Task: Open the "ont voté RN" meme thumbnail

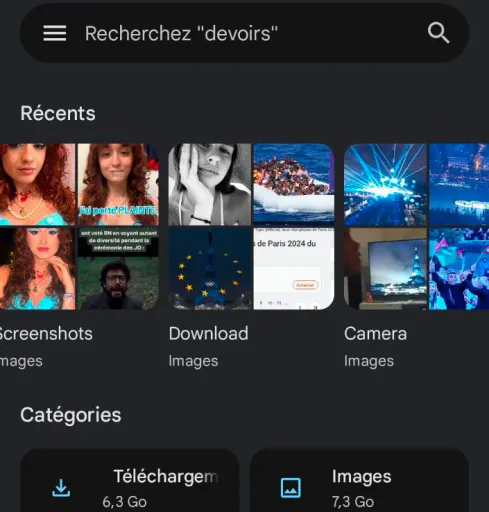Action: click(118, 269)
